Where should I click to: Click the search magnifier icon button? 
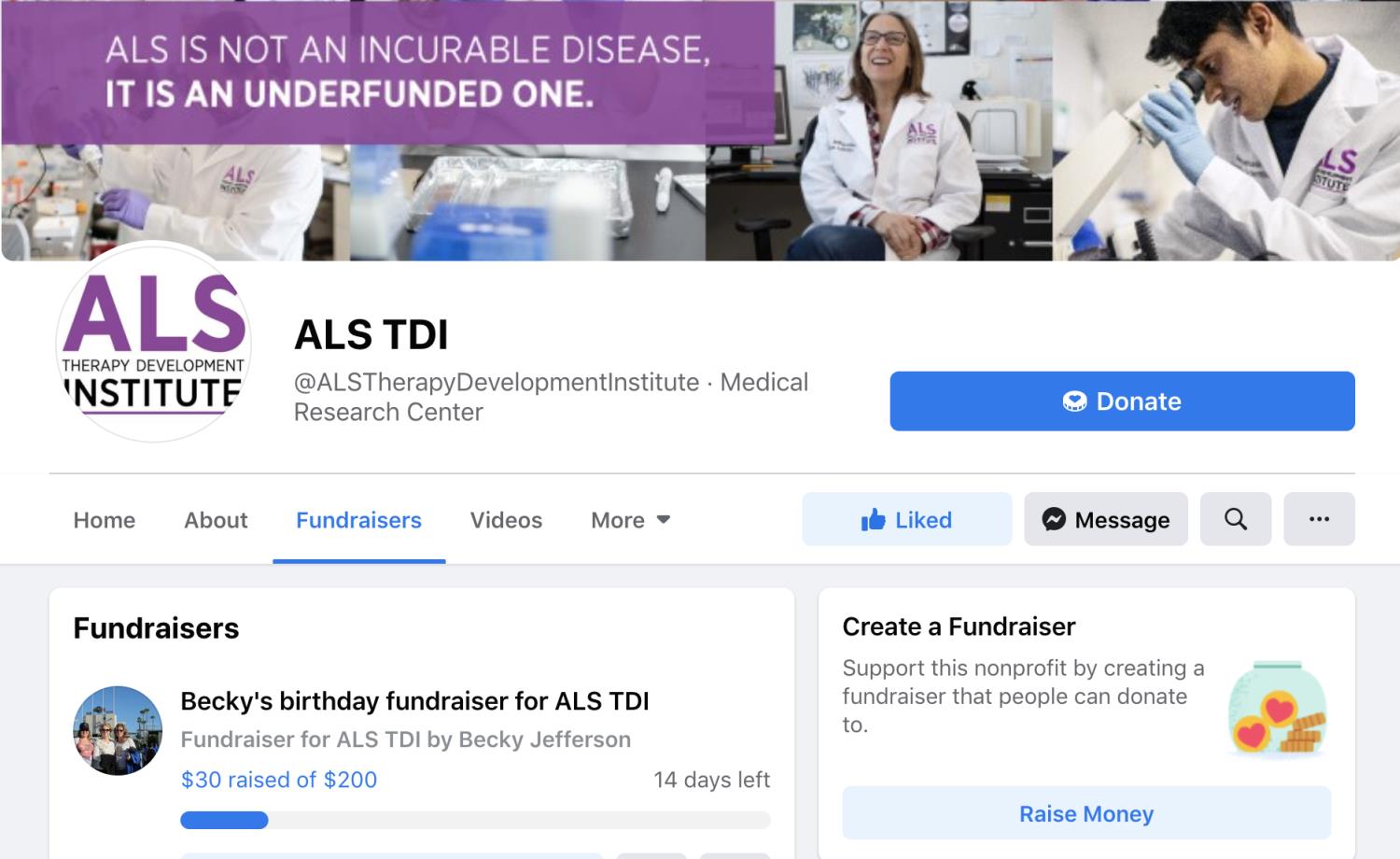click(x=1235, y=519)
